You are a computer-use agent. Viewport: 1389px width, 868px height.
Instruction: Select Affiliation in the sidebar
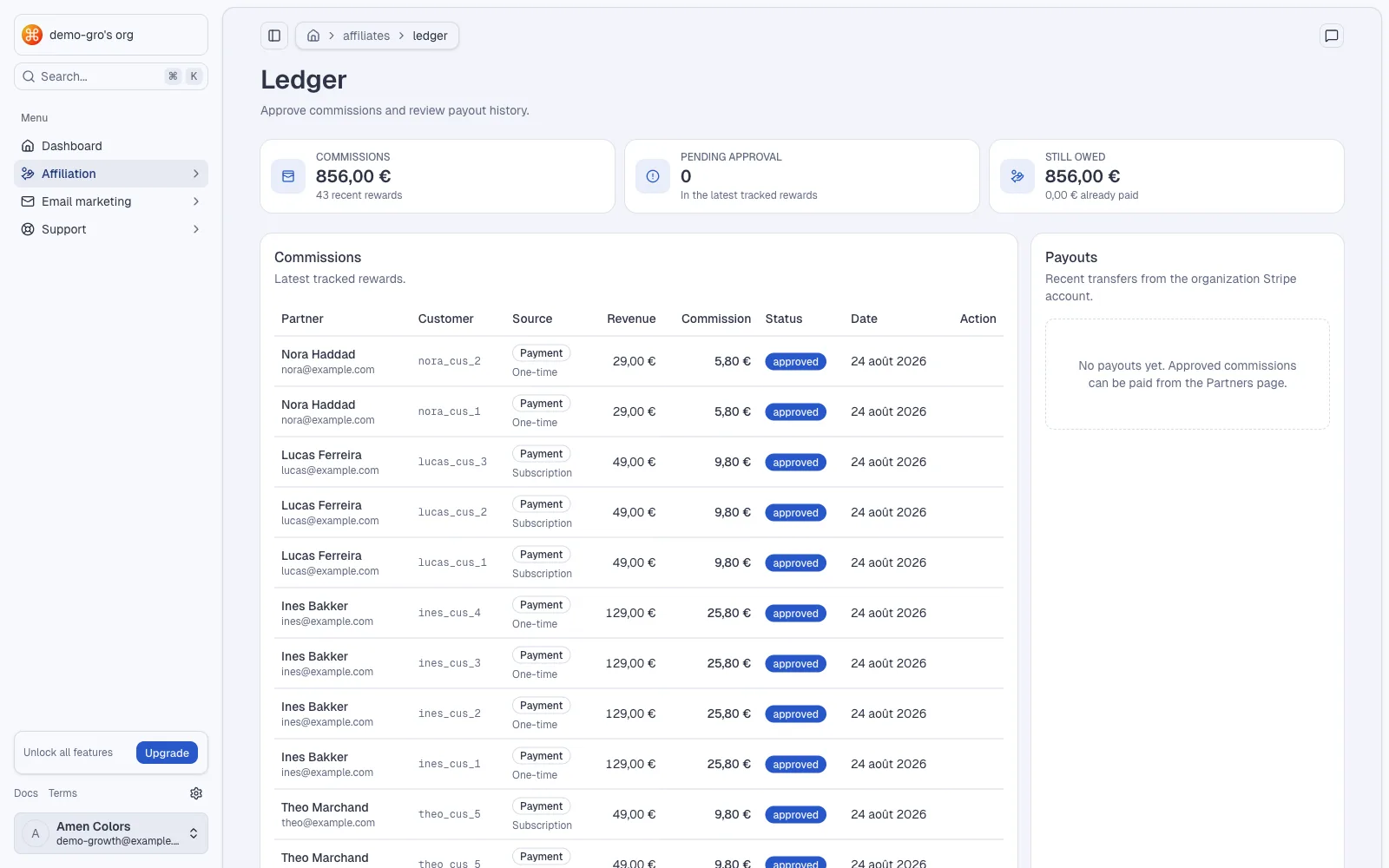(x=111, y=174)
